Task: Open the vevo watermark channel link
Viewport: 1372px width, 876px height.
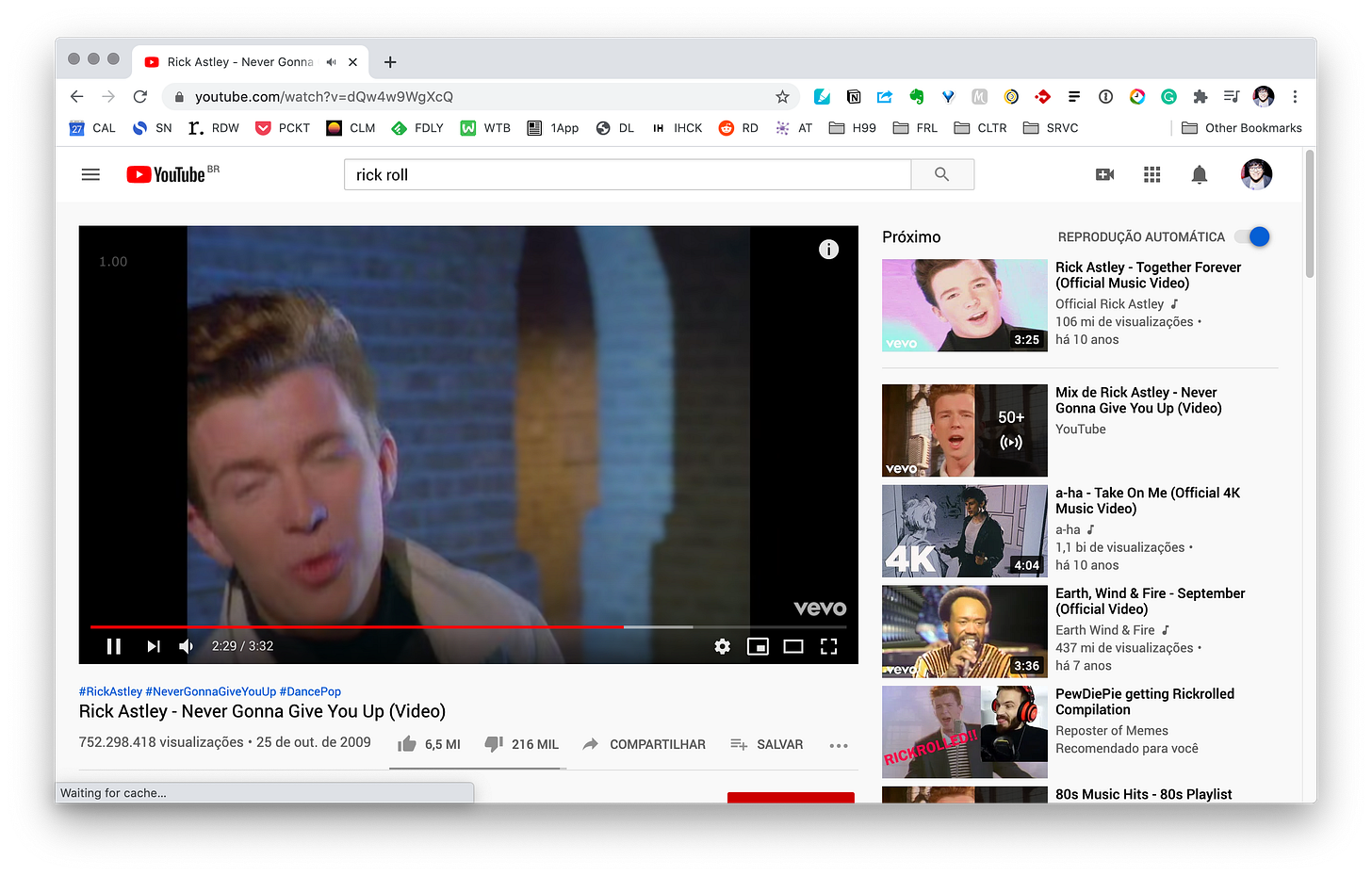Action: pos(820,608)
